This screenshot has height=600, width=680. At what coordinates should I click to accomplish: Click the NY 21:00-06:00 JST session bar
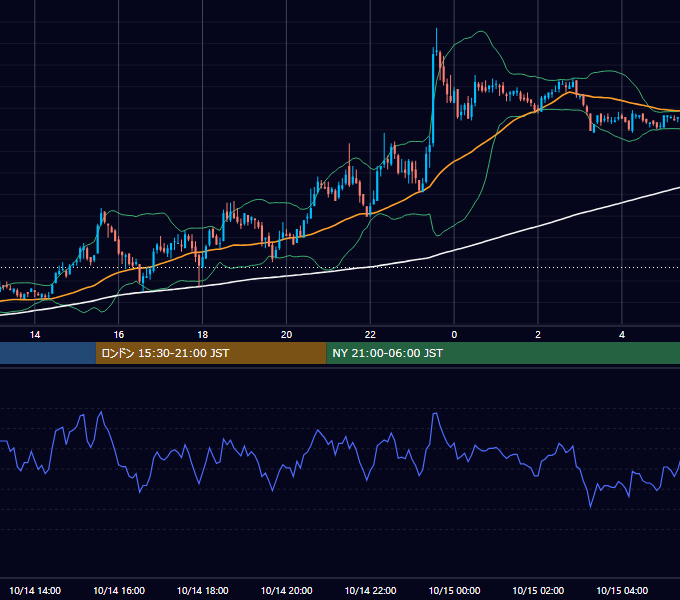[x=503, y=353]
